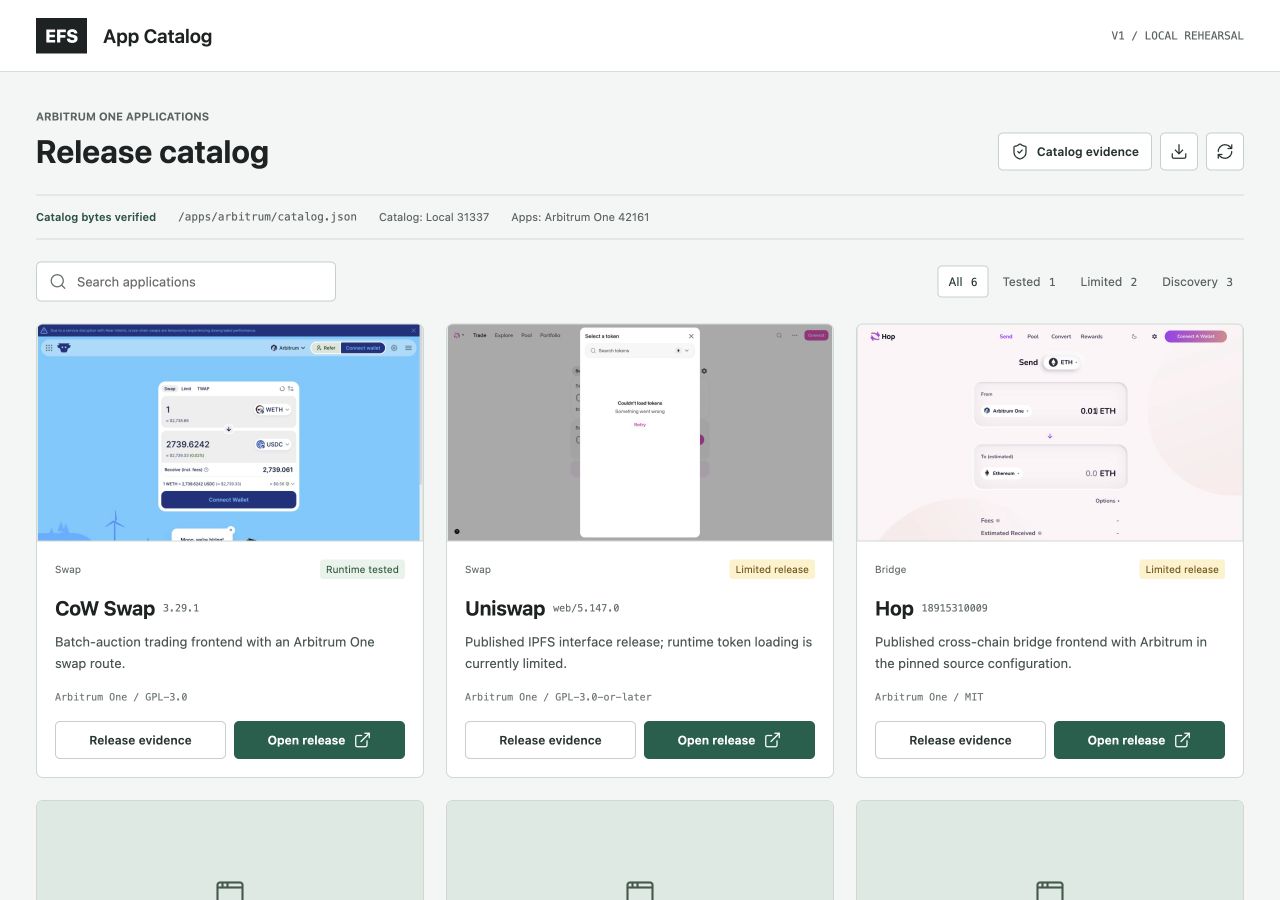Select Uniswap version web/5.147.0
The width and height of the screenshot is (1280, 900).
[x=586, y=608]
